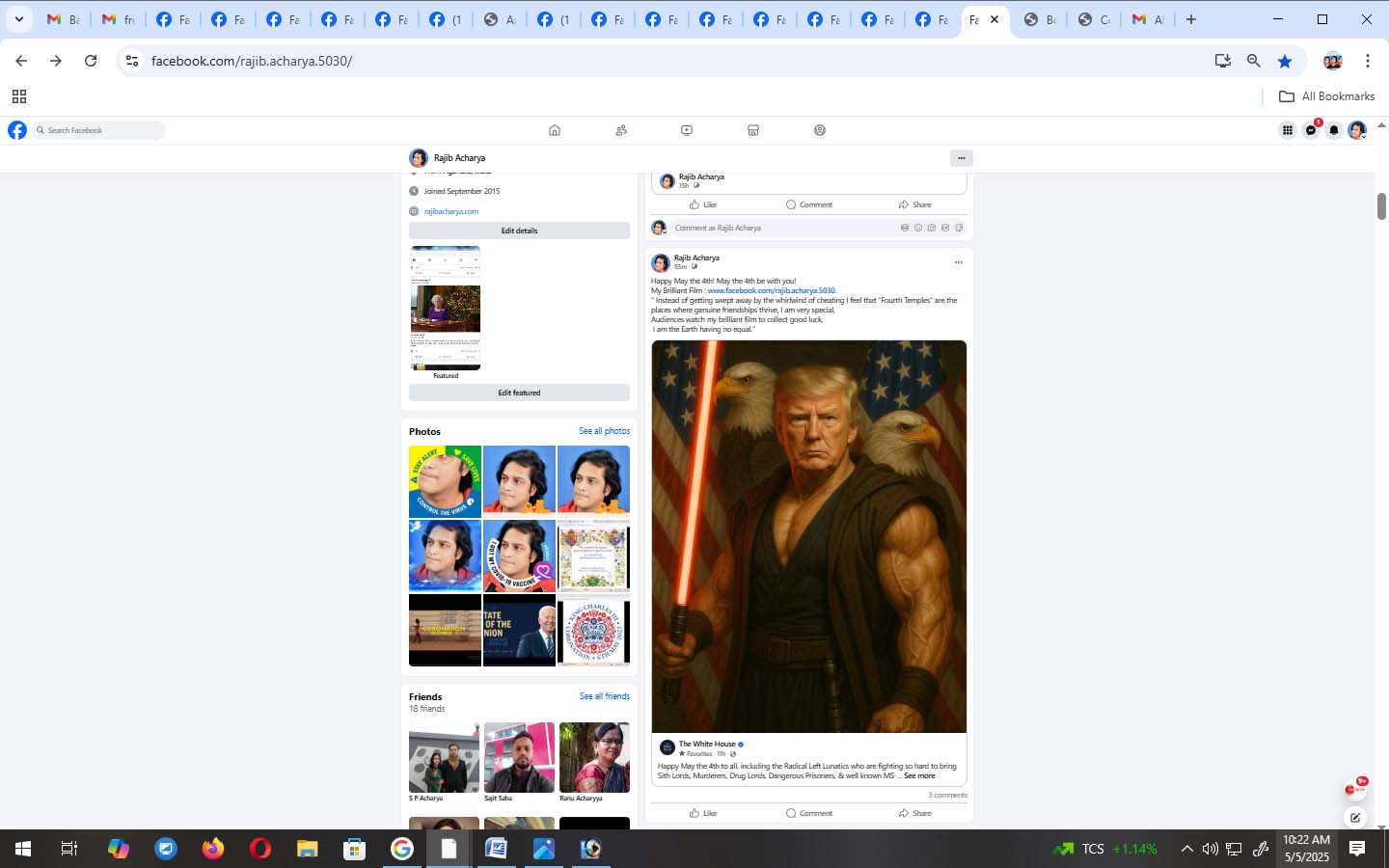This screenshot has height=868, width=1389.
Task: Open the Stay Alert Control the Virus photo
Action: click(445, 481)
